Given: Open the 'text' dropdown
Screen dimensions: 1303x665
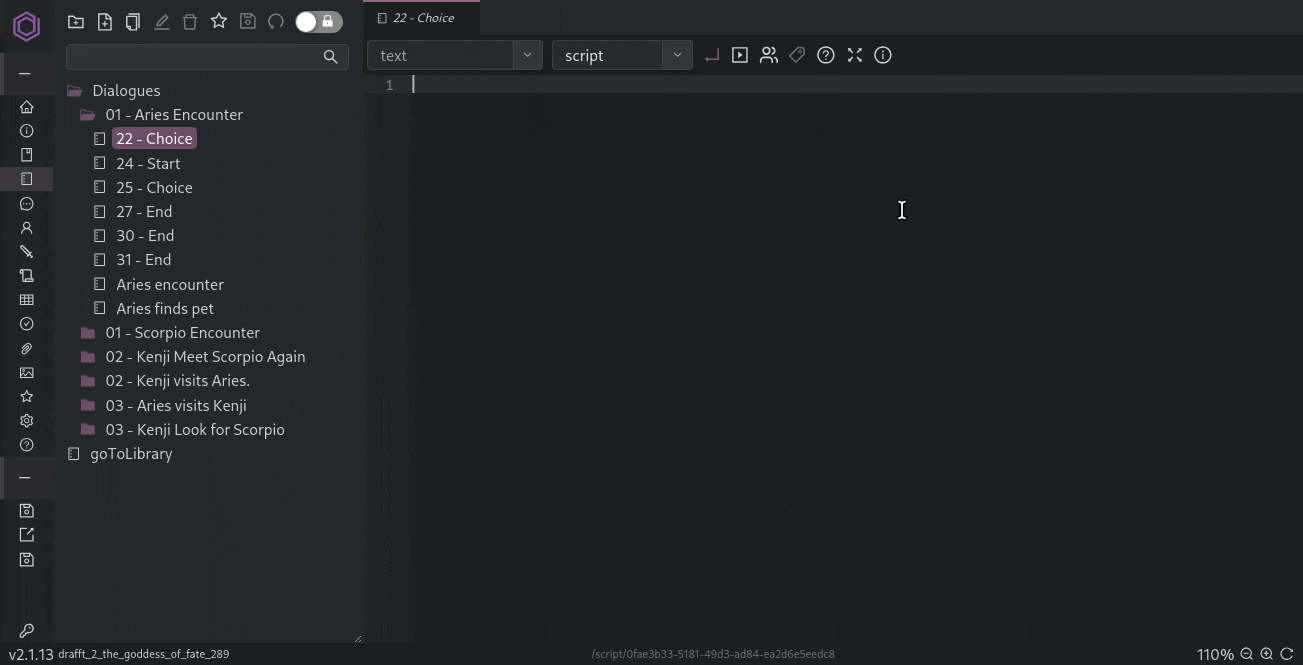Looking at the screenshot, I should point(454,56).
